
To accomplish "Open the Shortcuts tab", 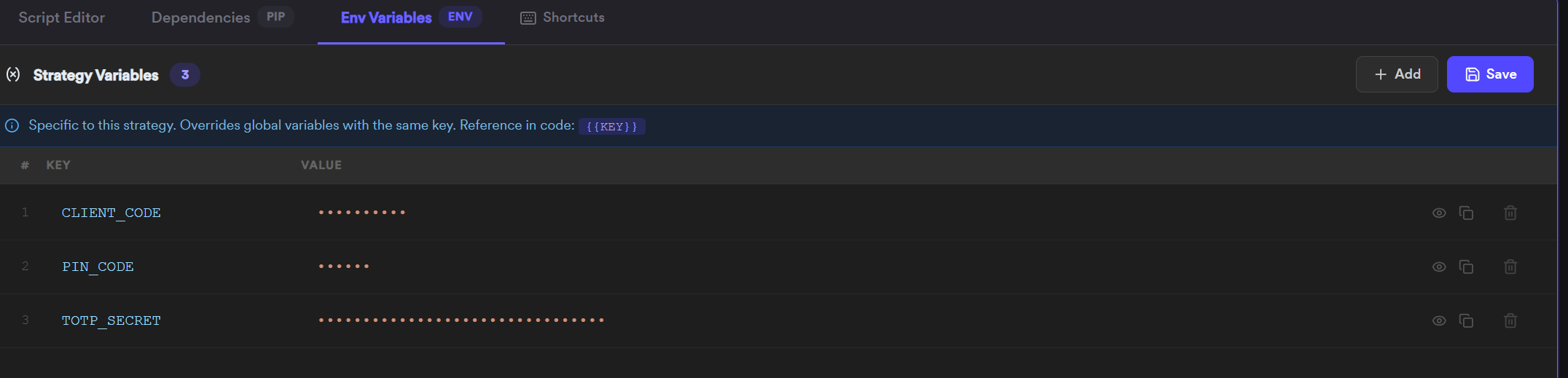I will point(562,17).
